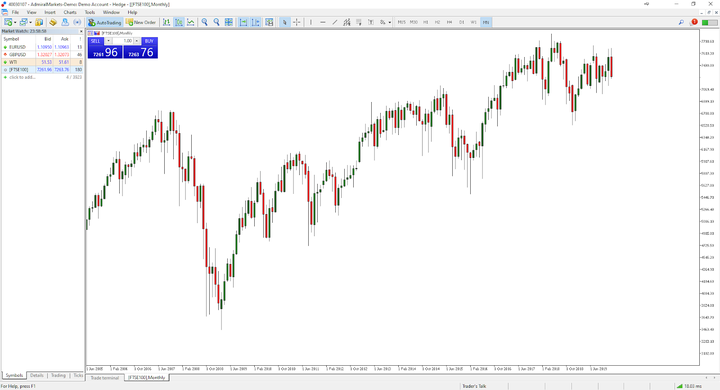This screenshot has width=720, height=390.
Task: Expand the New Chart dropdown arrow
Action: (15, 22)
